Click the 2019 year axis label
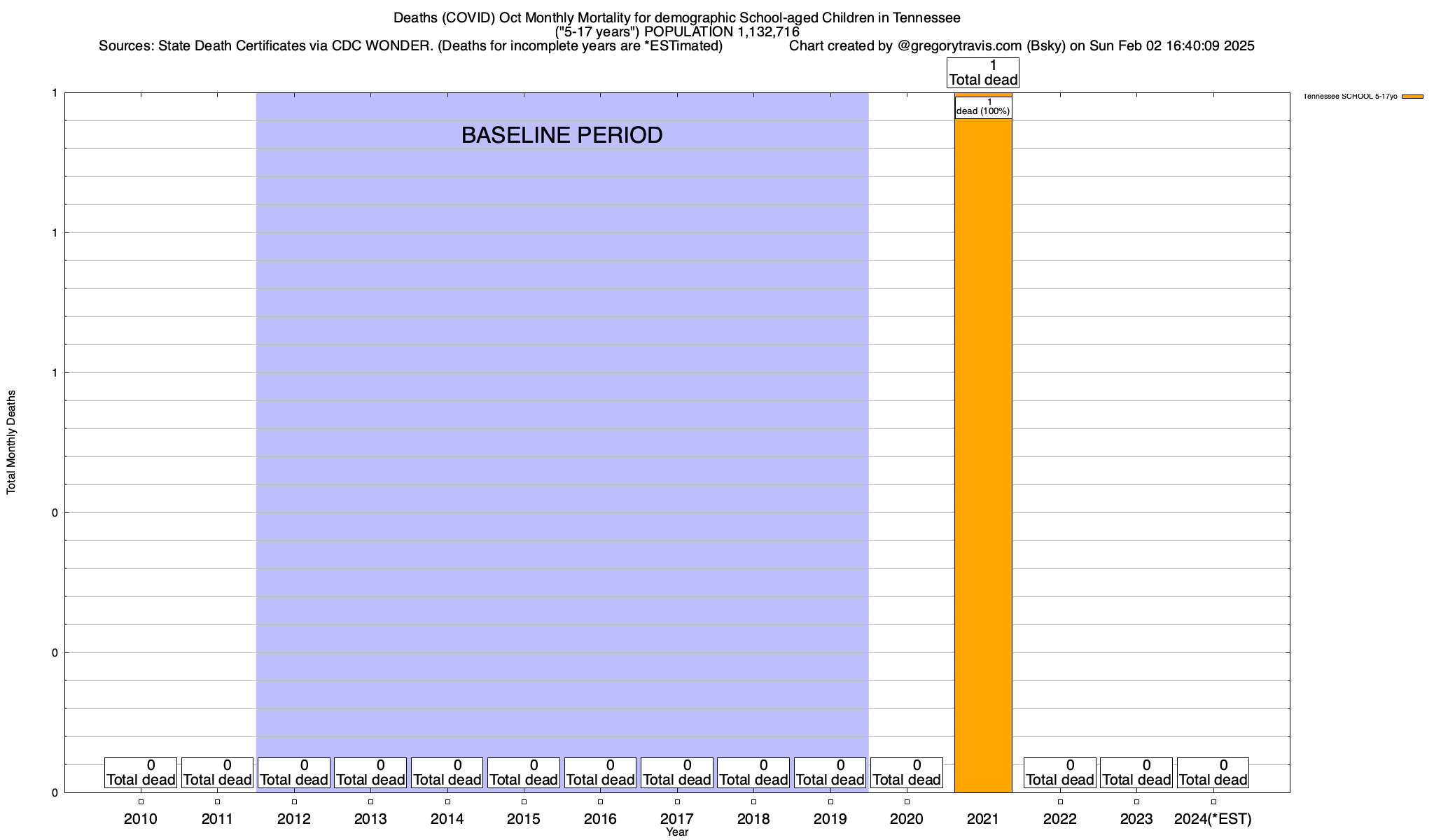Viewport: 1434px width, 840px height. click(x=830, y=818)
